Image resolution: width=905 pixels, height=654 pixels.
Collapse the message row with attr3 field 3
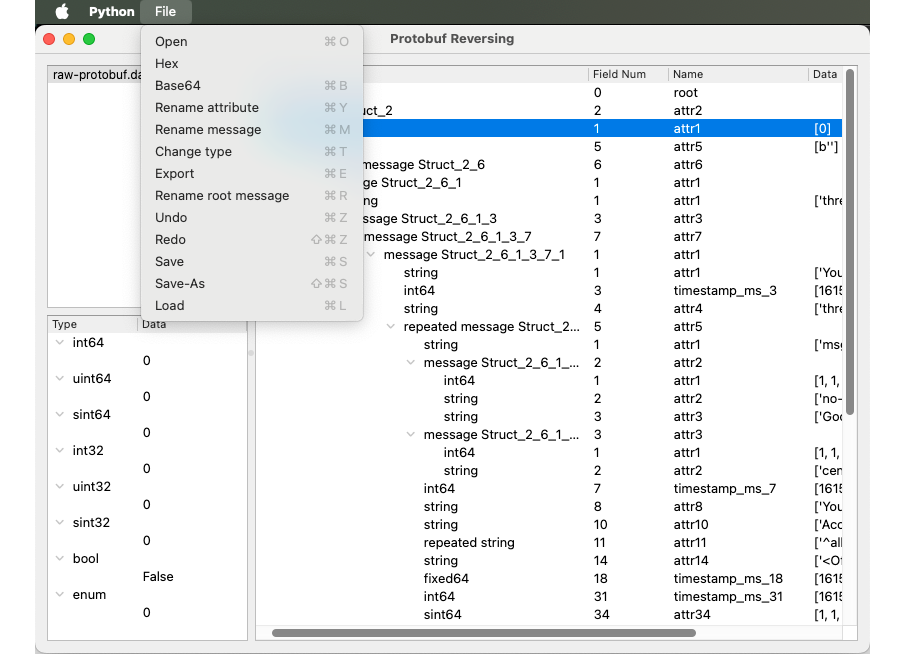pos(410,434)
